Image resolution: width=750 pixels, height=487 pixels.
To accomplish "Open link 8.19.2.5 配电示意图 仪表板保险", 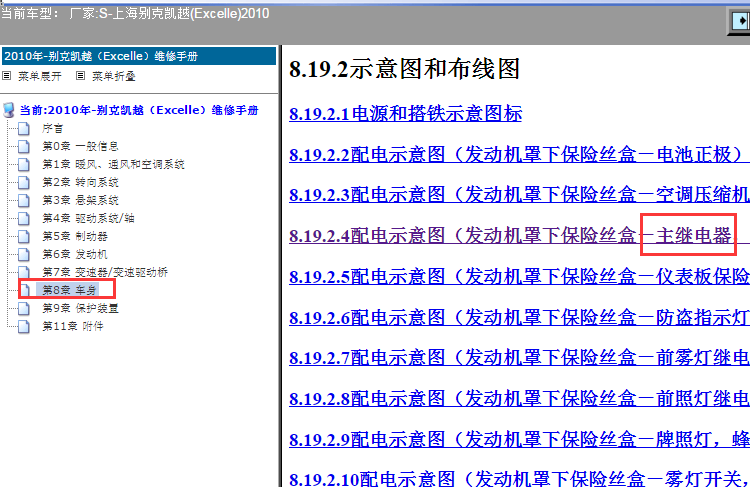I will pyautogui.click(x=519, y=276).
